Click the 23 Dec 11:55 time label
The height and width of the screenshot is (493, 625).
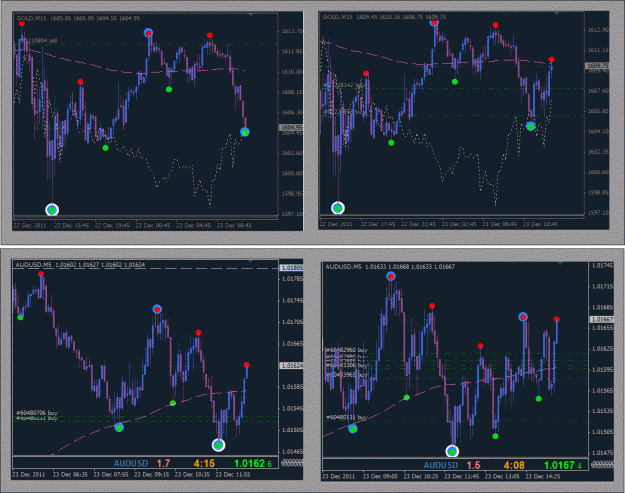(x=233, y=475)
